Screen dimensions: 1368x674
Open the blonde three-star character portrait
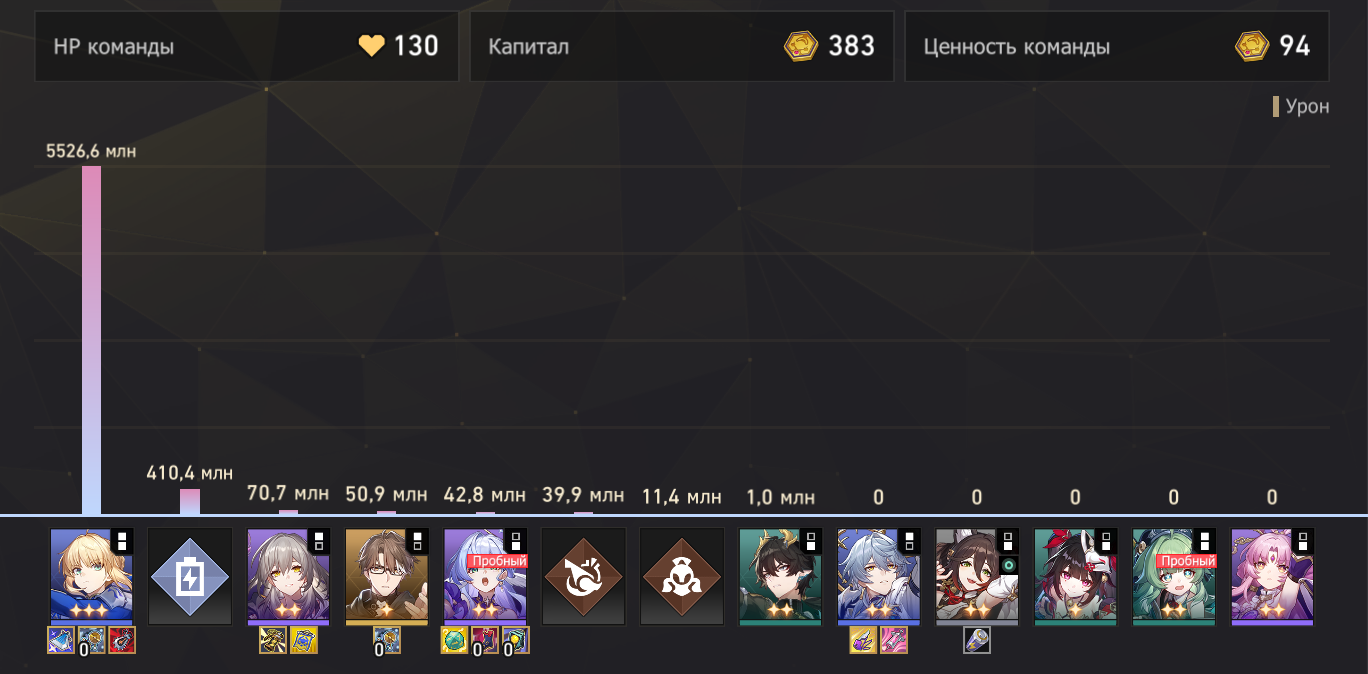91,577
